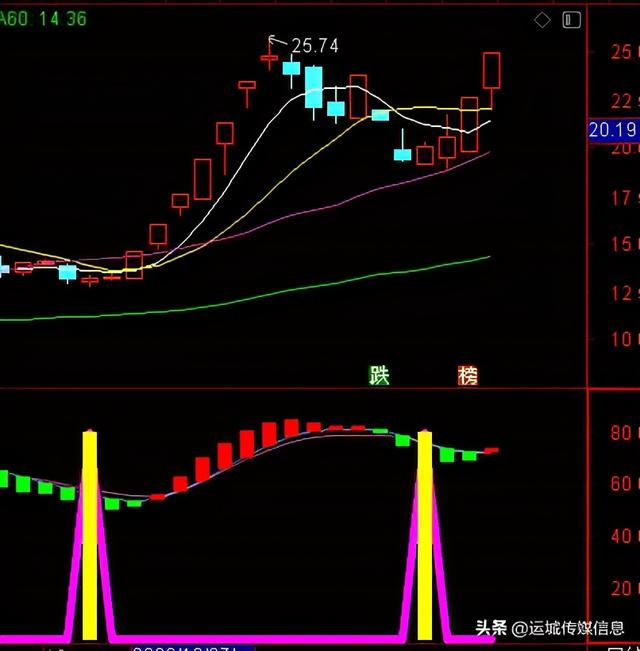Select the 25.74 high price label

315,46
